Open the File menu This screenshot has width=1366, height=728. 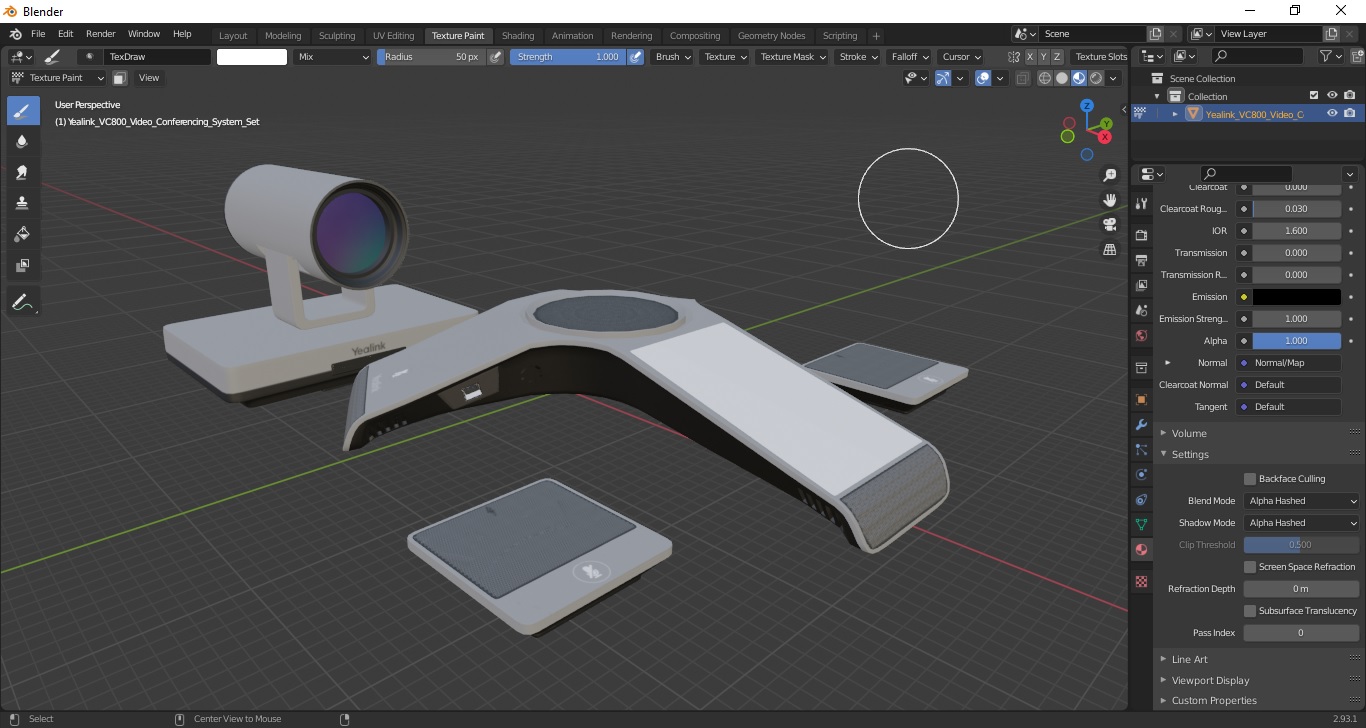point(38,34)
